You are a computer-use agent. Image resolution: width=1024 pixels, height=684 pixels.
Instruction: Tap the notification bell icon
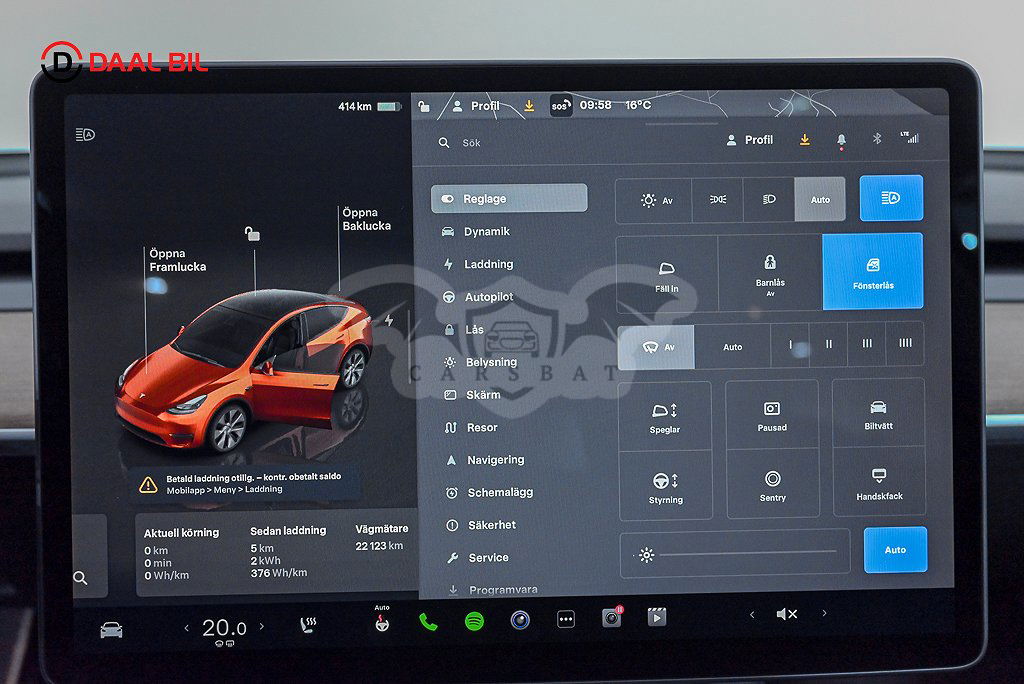(841, 140)
